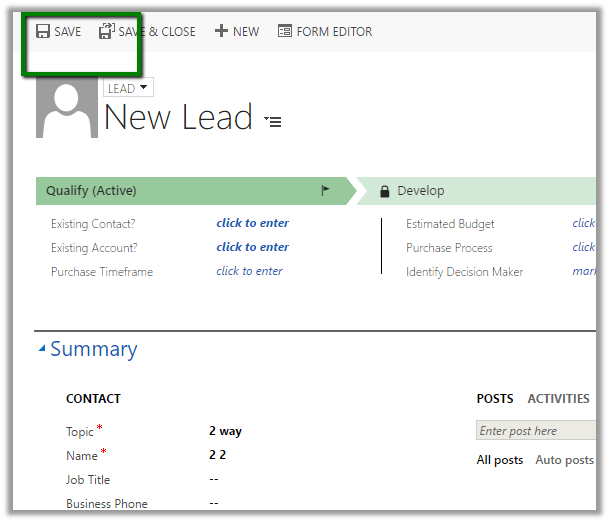Click the Save floppy disk icon
Image resolution: width=609 pixels, height=522 pixels.
[43, 32]
